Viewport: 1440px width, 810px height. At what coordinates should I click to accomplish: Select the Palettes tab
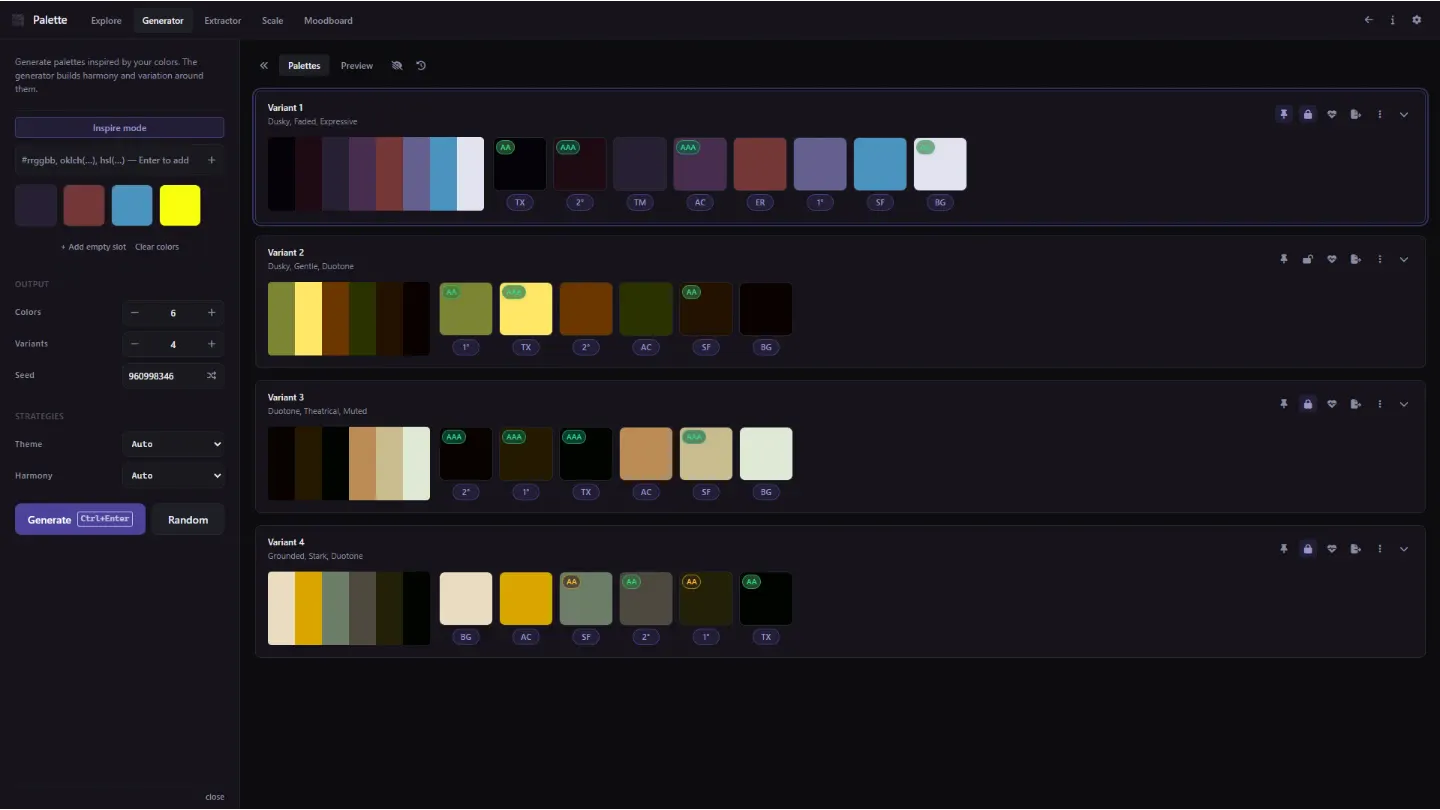pos(304,66)
